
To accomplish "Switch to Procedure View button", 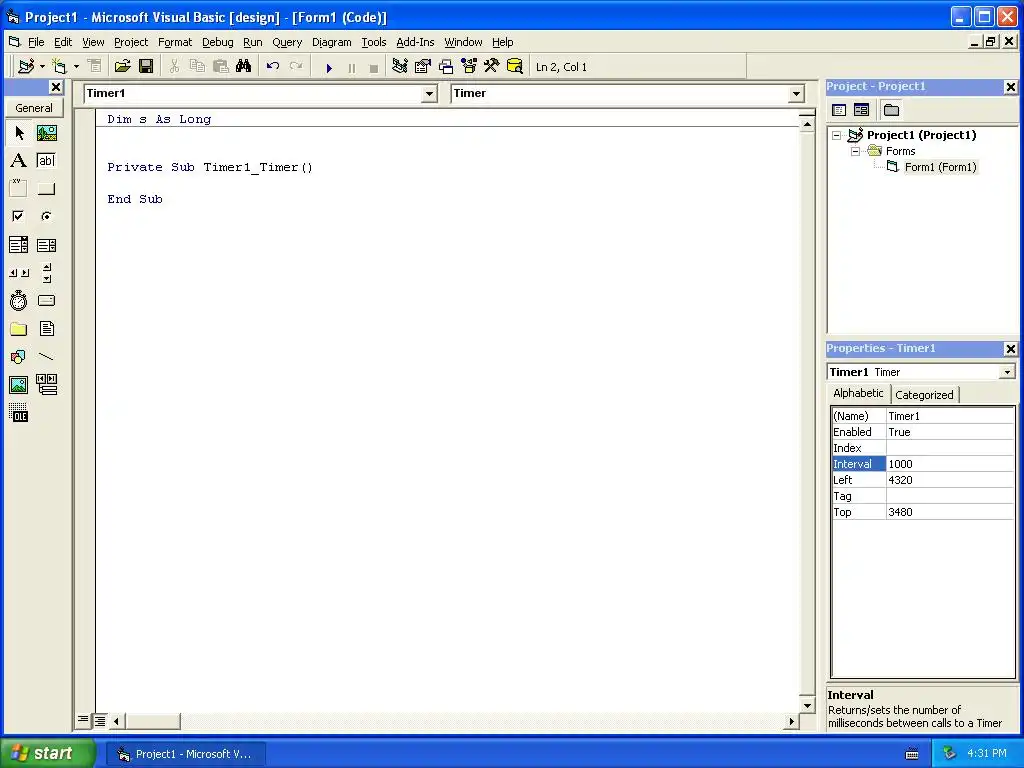I will click(x=83, y=720).
